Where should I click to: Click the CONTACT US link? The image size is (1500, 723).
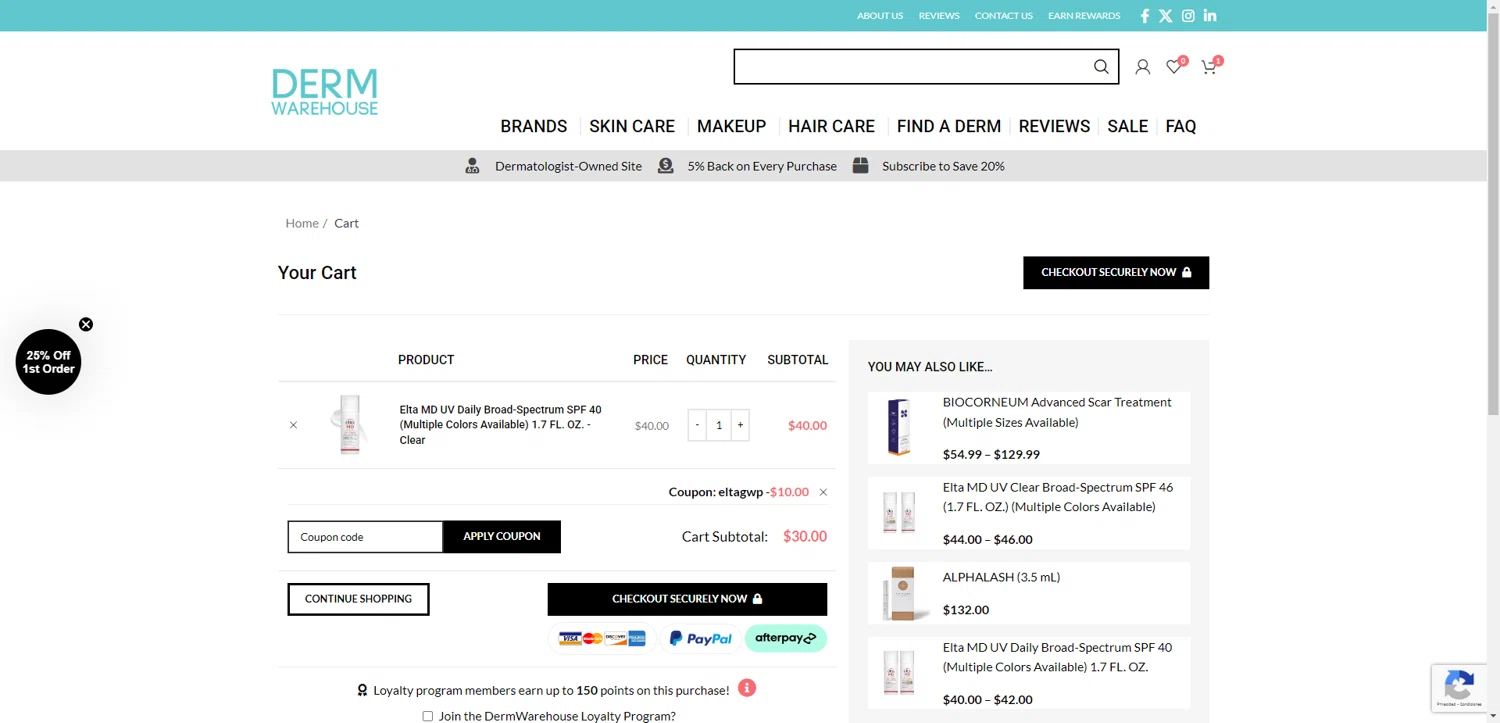pos(1004,16)
